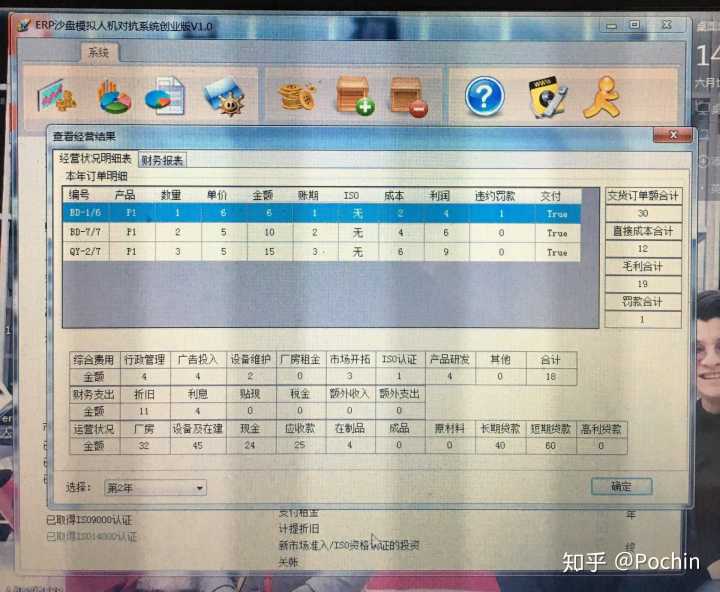Image resolution: width=720 pixels, height=592 pixels.
Task: Click the crate with red minus icon
Action: [x=409, y=96]
